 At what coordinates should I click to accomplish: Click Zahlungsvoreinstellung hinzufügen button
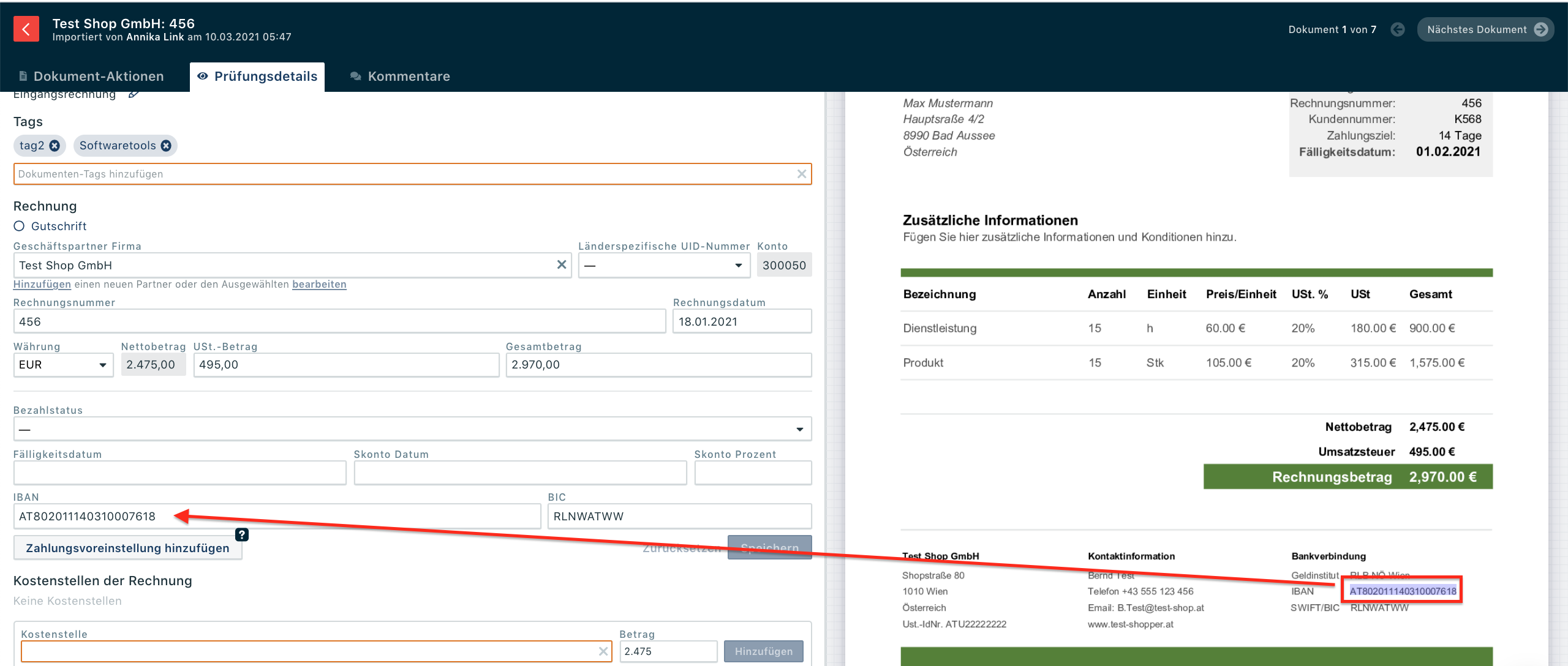[127, 548]
